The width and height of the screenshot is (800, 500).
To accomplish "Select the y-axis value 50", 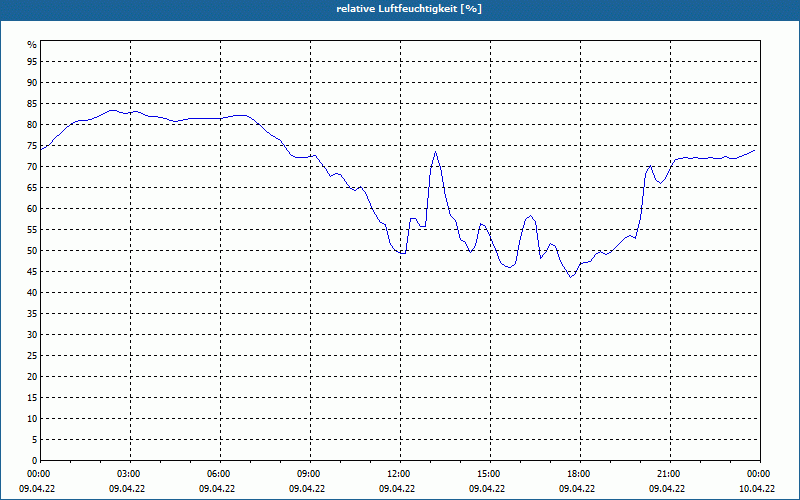I will coord(32,251).
